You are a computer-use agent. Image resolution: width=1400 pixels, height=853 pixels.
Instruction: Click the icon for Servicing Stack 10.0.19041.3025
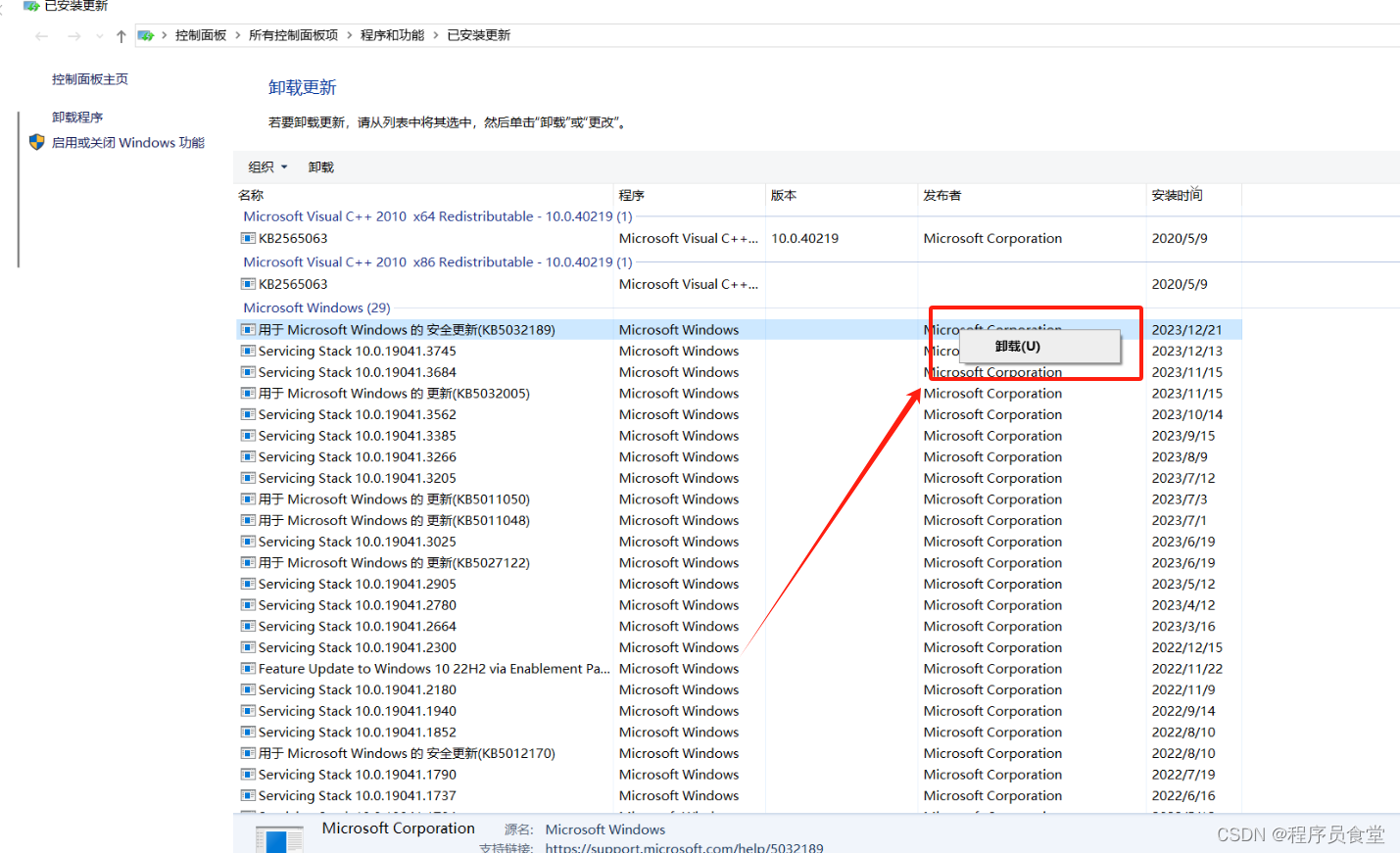[249, 542]
